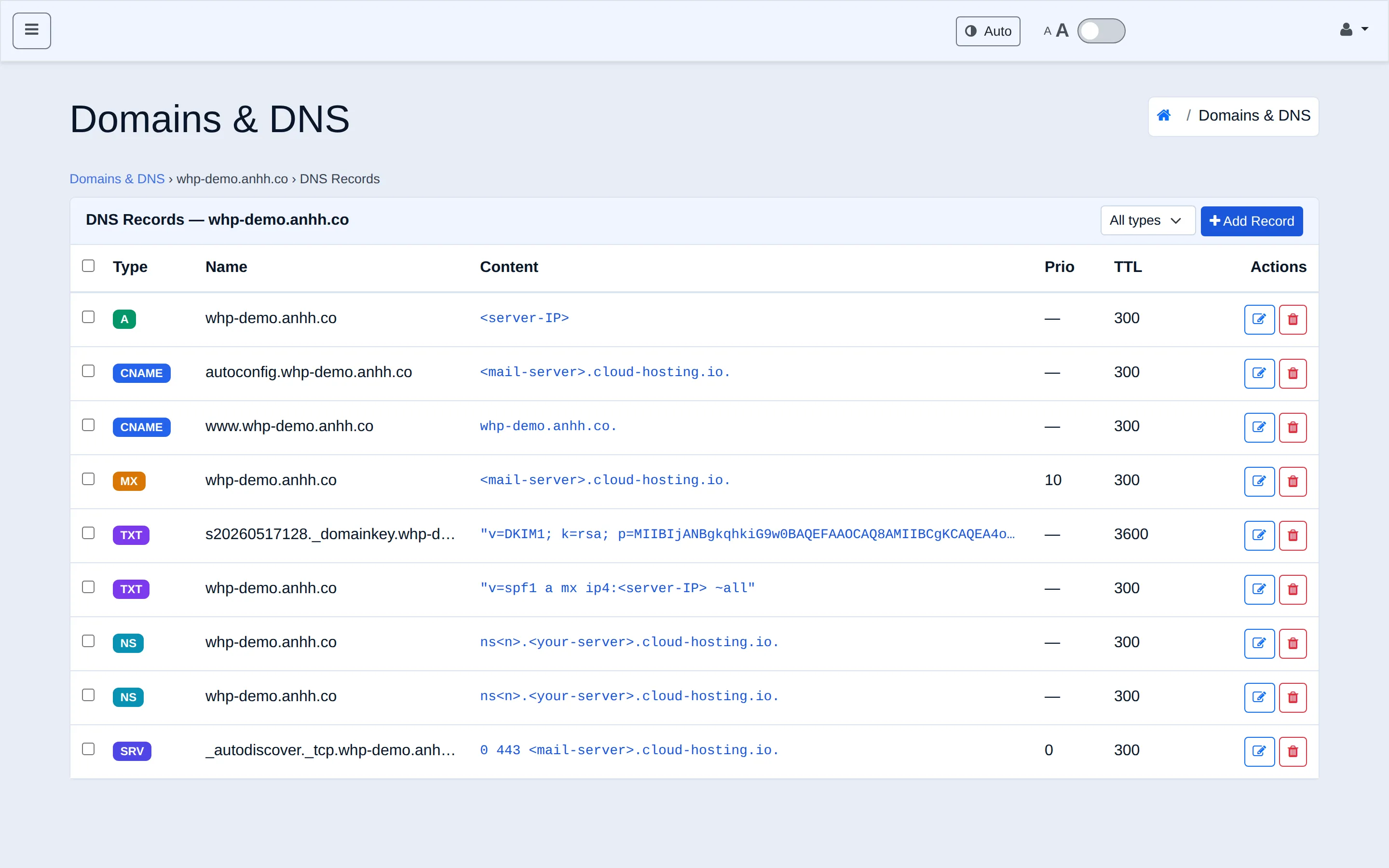The height and width of the screenshot is (868, 1389).
Task: Click the www.whp-demo.anhh.co name
Action: (289, 426)
